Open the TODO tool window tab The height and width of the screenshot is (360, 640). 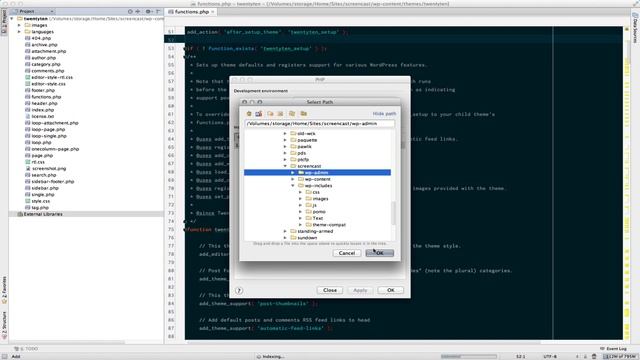pyautogui.click(x=26, y=349)
